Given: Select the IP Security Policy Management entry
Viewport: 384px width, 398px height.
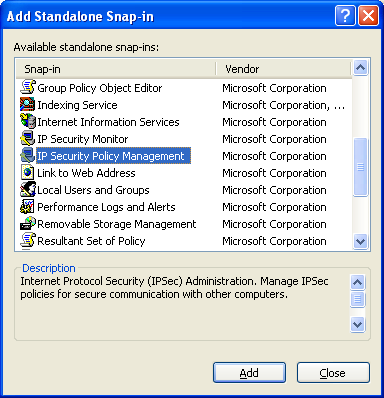Looking at the screenshot, I should coord(113,156).
